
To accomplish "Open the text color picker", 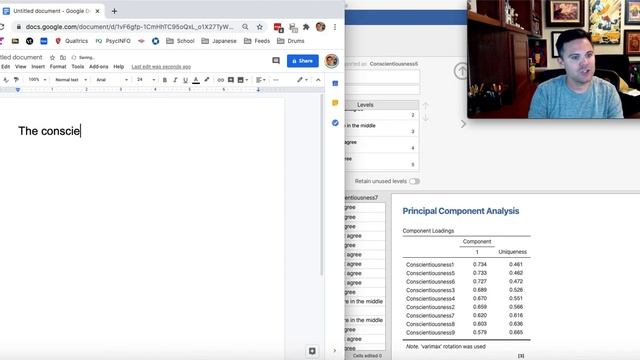I will pyautogui.click(x=196, y=80).
